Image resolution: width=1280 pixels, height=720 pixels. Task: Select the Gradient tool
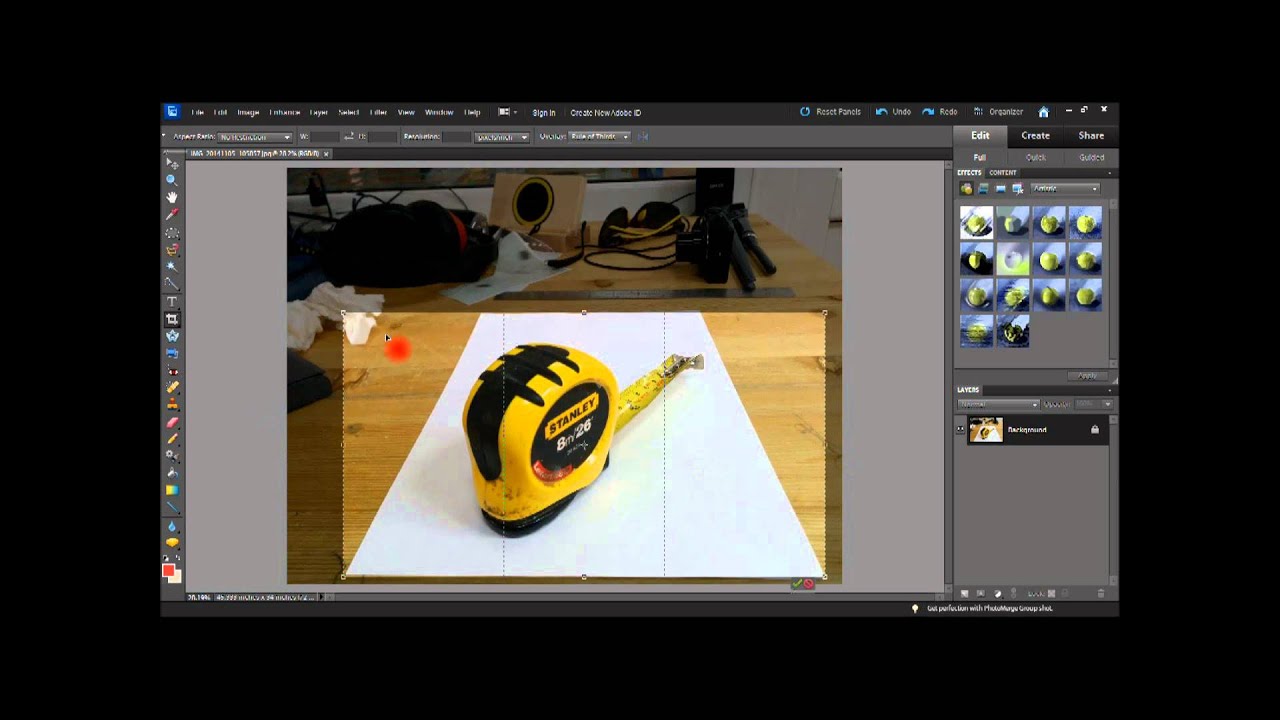click(x=172, y=489)
